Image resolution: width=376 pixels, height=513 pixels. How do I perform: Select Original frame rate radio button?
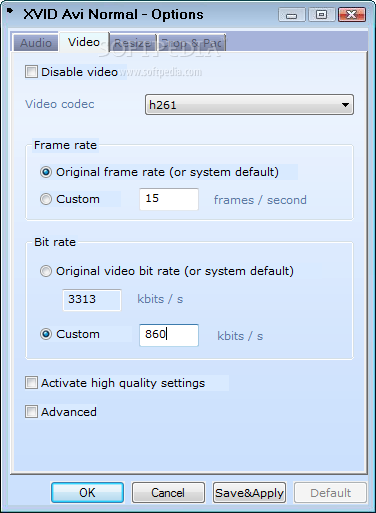coord(46,172)
